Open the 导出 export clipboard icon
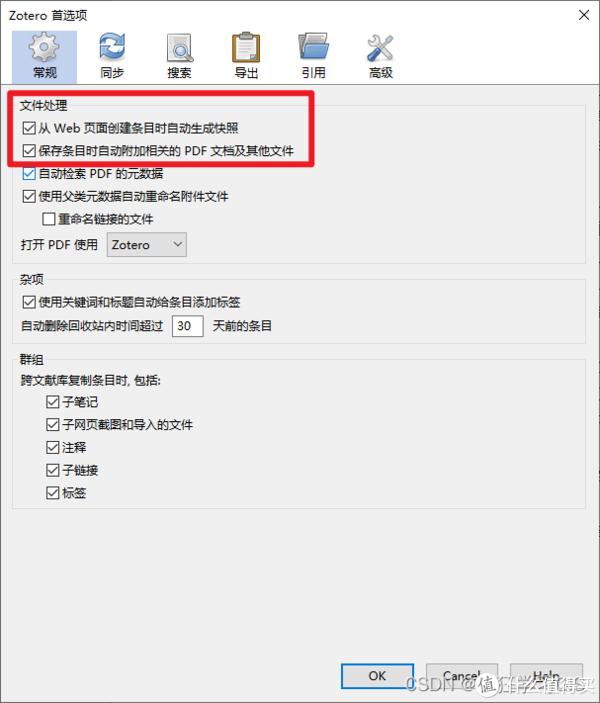This screenshot has height=703, width=600. tap(246, 56)
